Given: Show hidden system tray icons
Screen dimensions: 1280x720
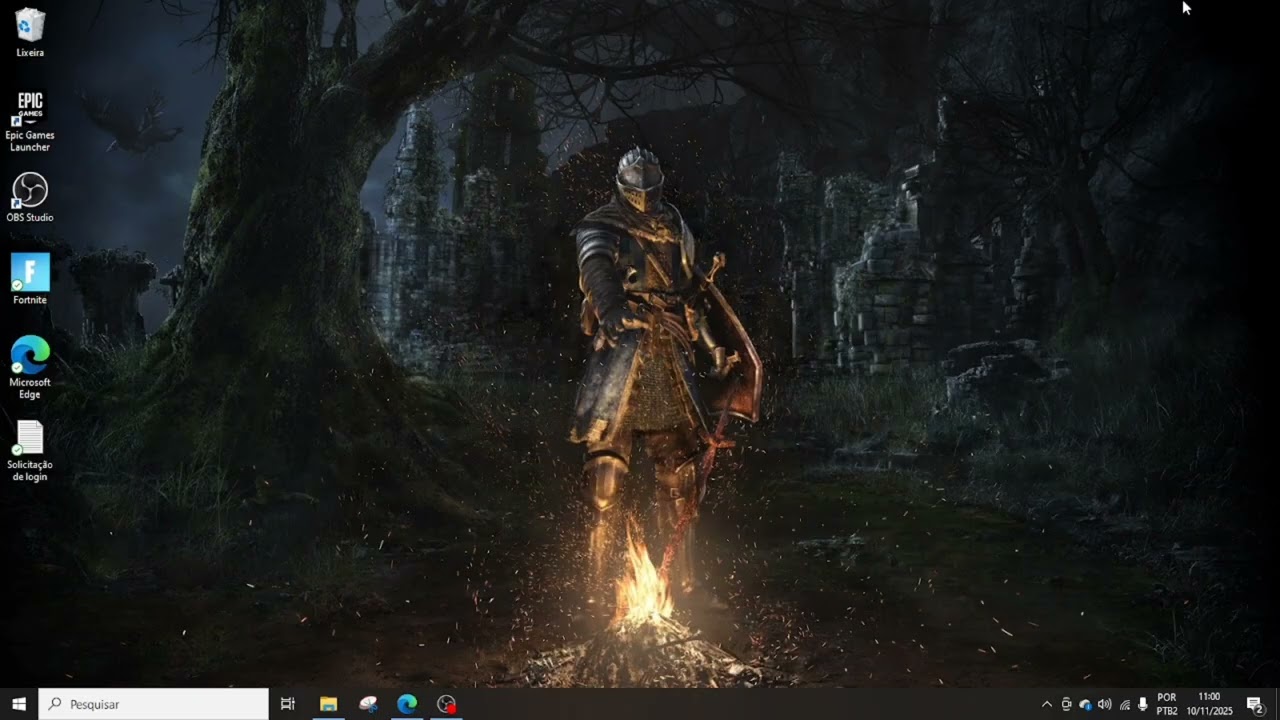Looking at the screenshot, I should pos(1047,704).
